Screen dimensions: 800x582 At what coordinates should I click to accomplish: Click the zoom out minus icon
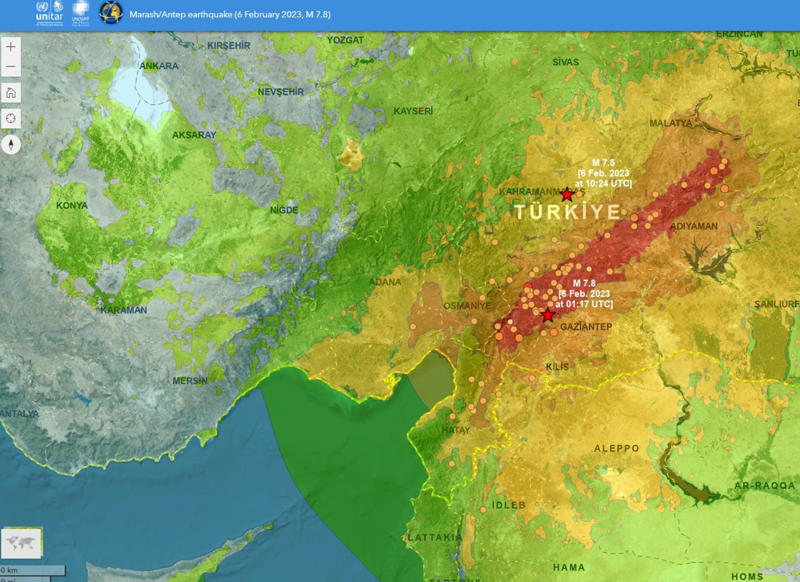pos(11,66)
